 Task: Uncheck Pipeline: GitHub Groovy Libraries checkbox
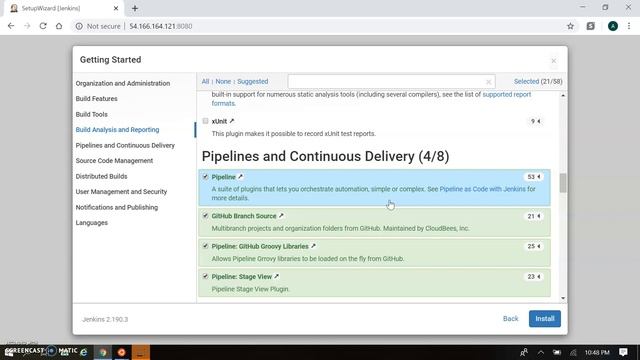205,246
